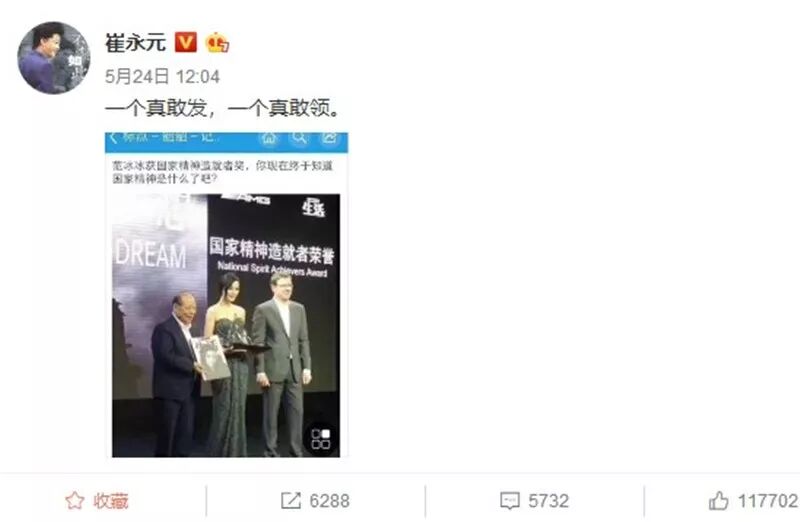The width and height of the screenshot is (800, 522).
Task: Click the 收藏 text label
Action: tap(111, 501)
